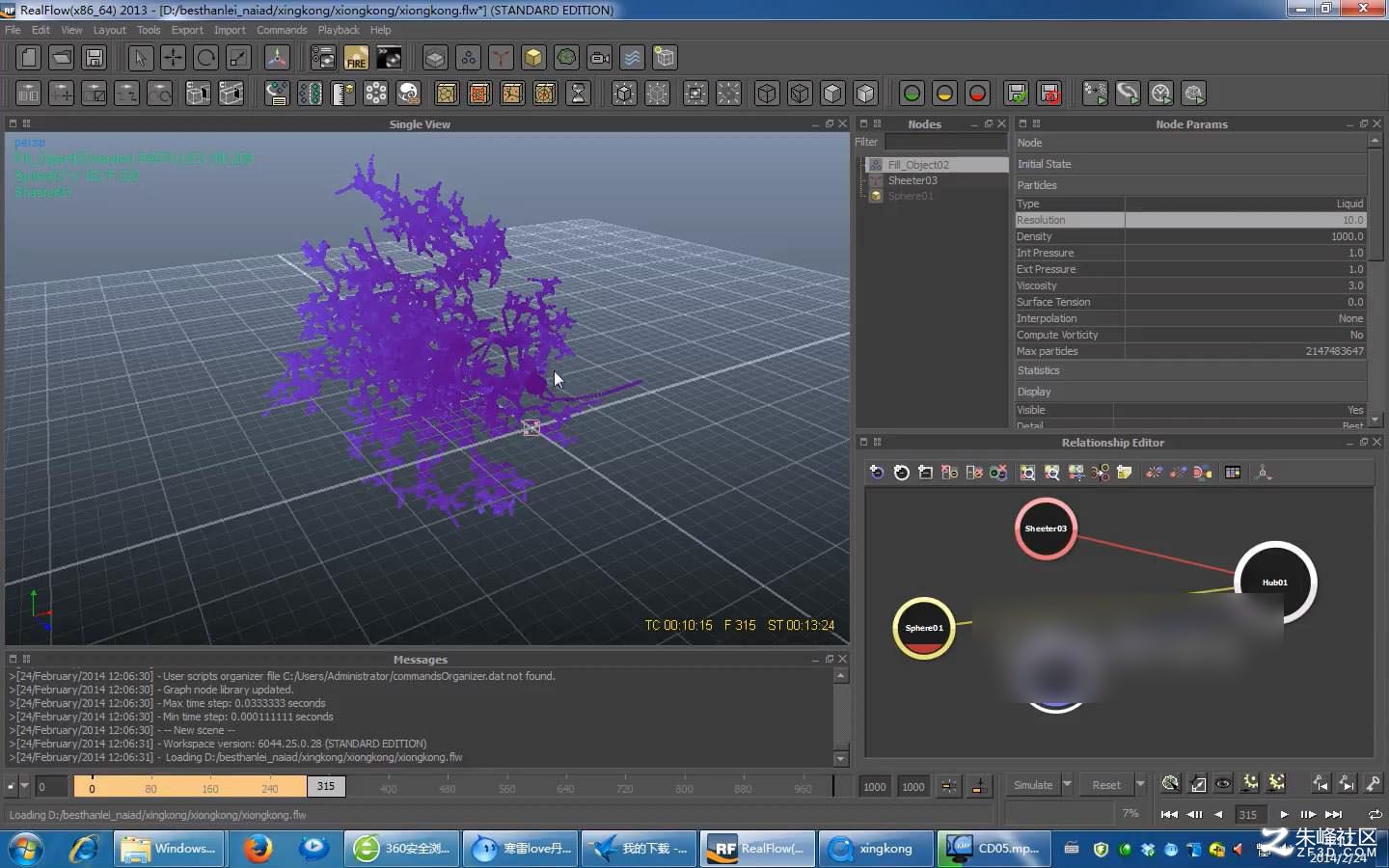Open the Type dropdown showing Liquid
The height and width of the screenshot is (868, 1389).
point(1245,203)
